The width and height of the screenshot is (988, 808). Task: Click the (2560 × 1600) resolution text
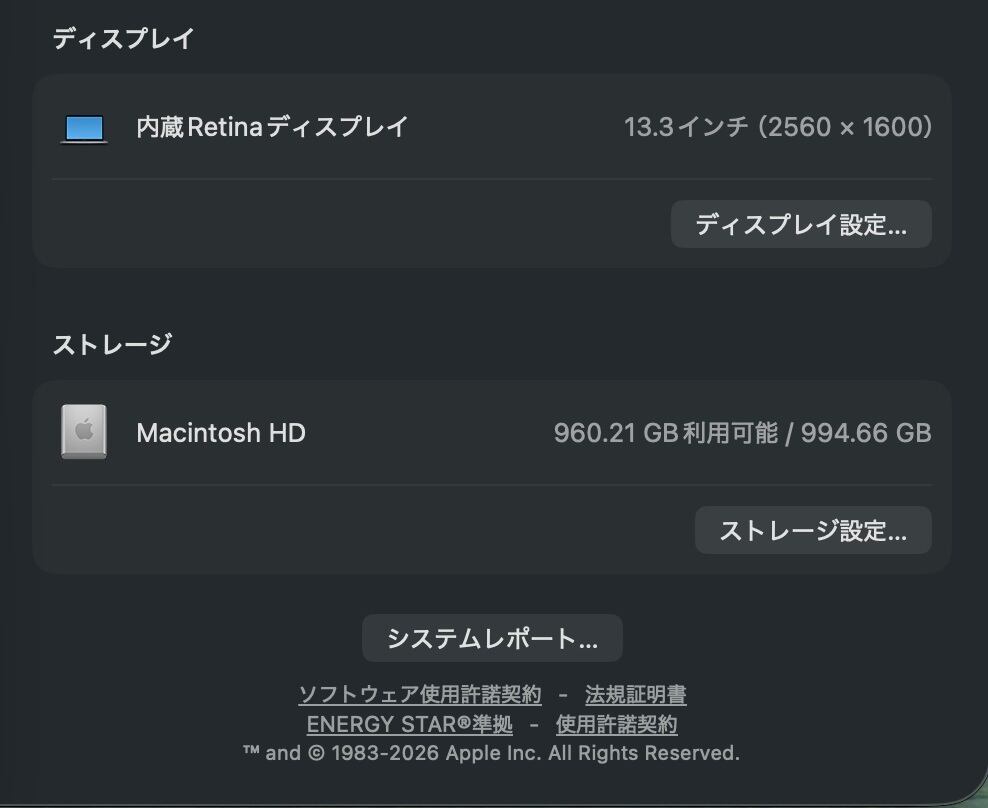click(x=846, y=127)
